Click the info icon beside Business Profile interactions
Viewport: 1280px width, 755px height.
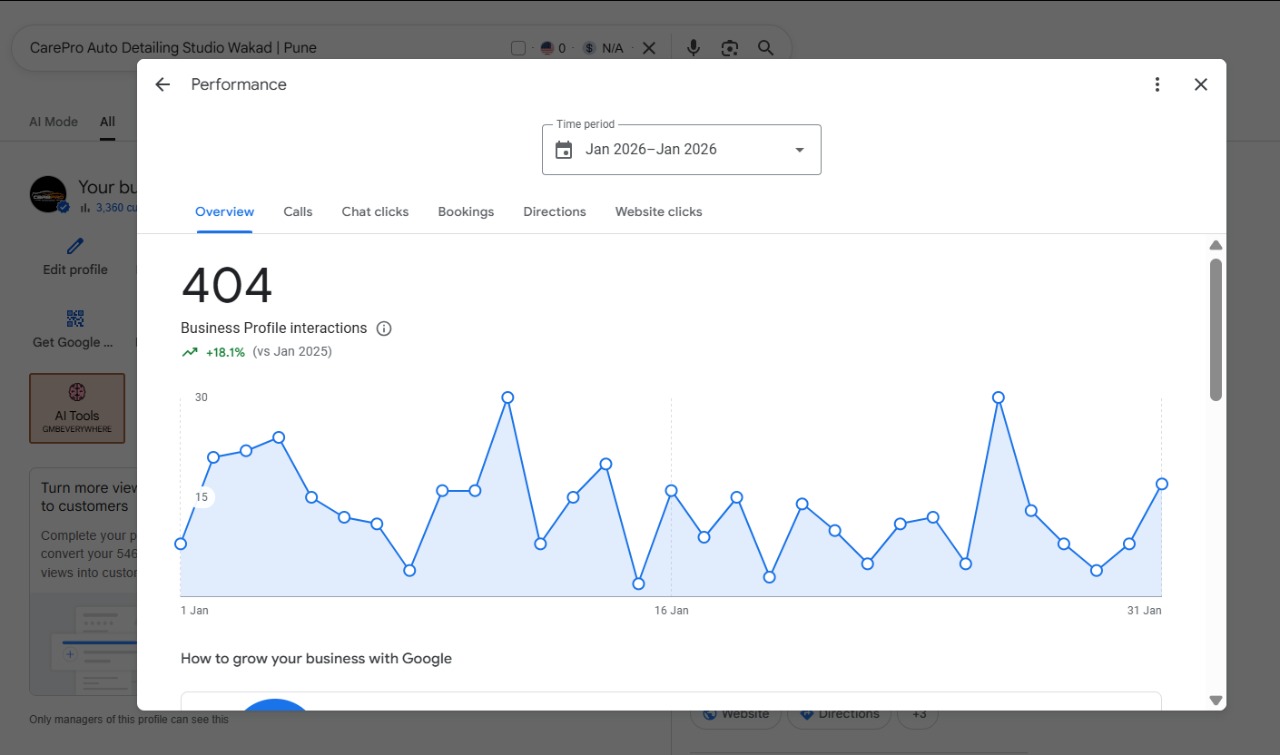coord(384,328)
